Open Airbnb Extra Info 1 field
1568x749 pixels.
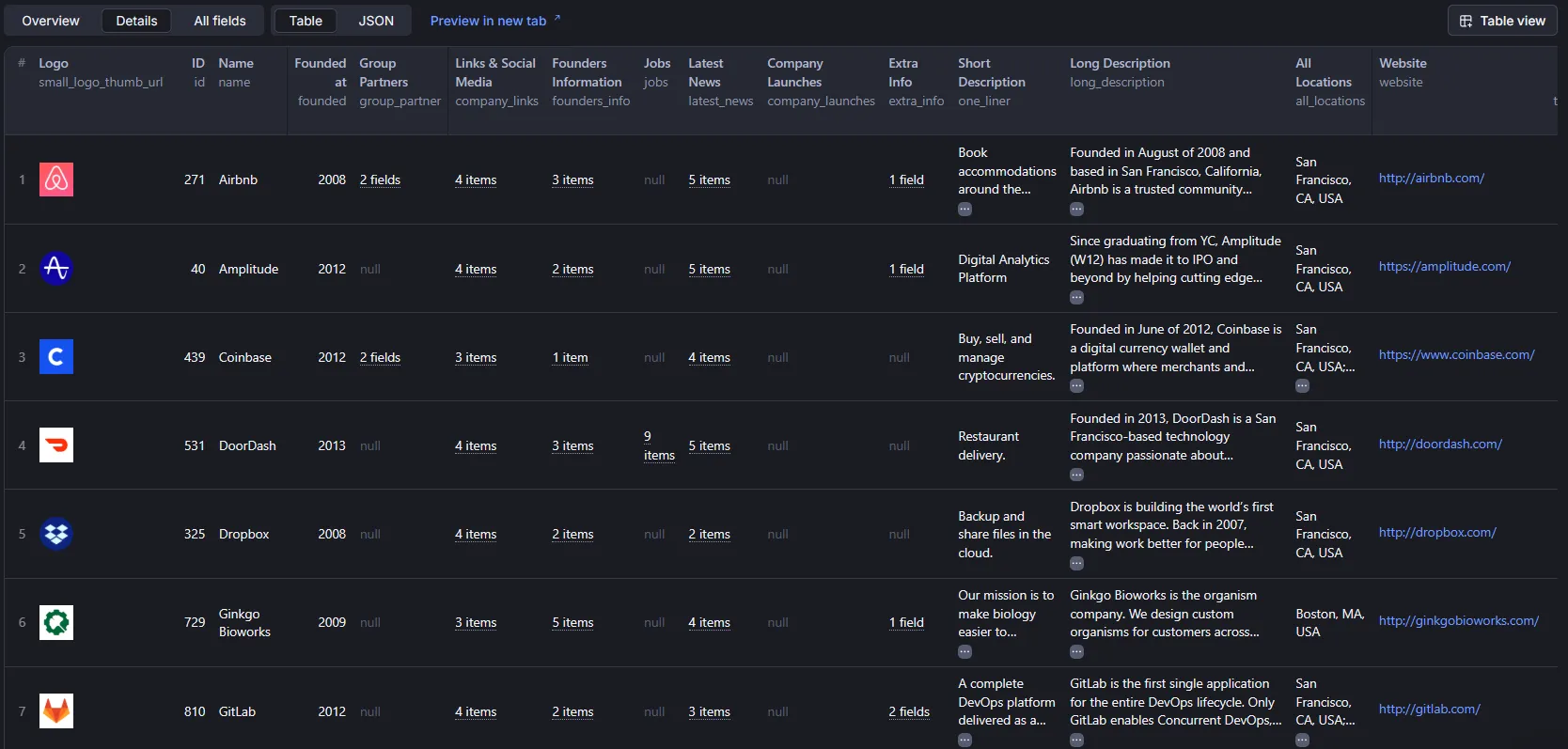906,179
